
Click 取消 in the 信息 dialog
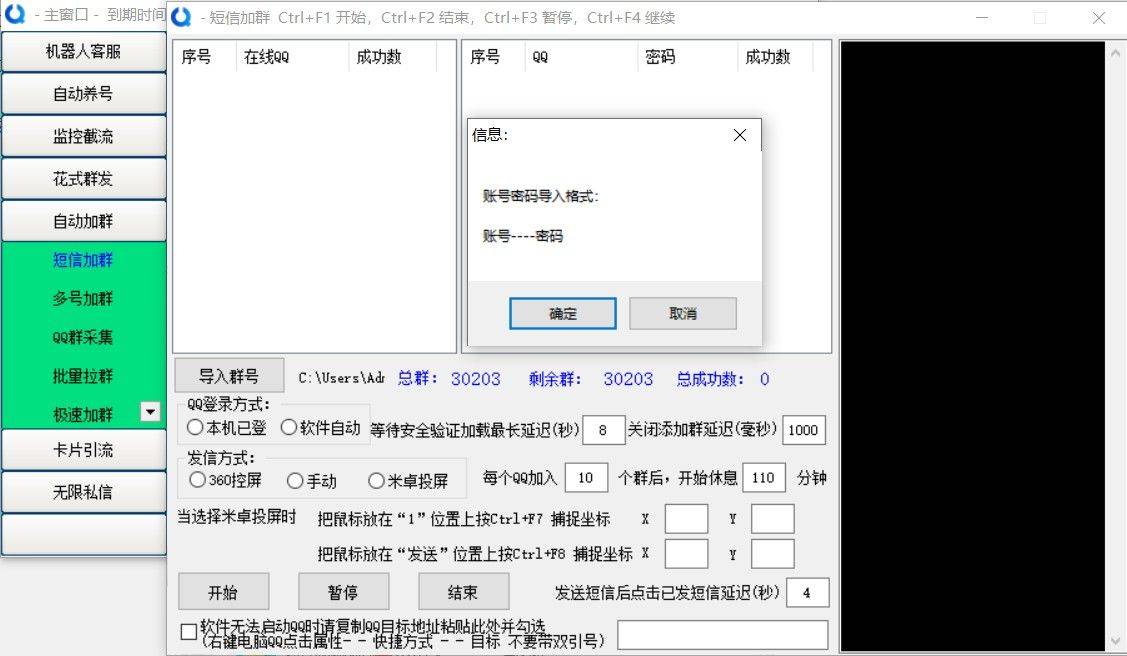coord(683,314)
